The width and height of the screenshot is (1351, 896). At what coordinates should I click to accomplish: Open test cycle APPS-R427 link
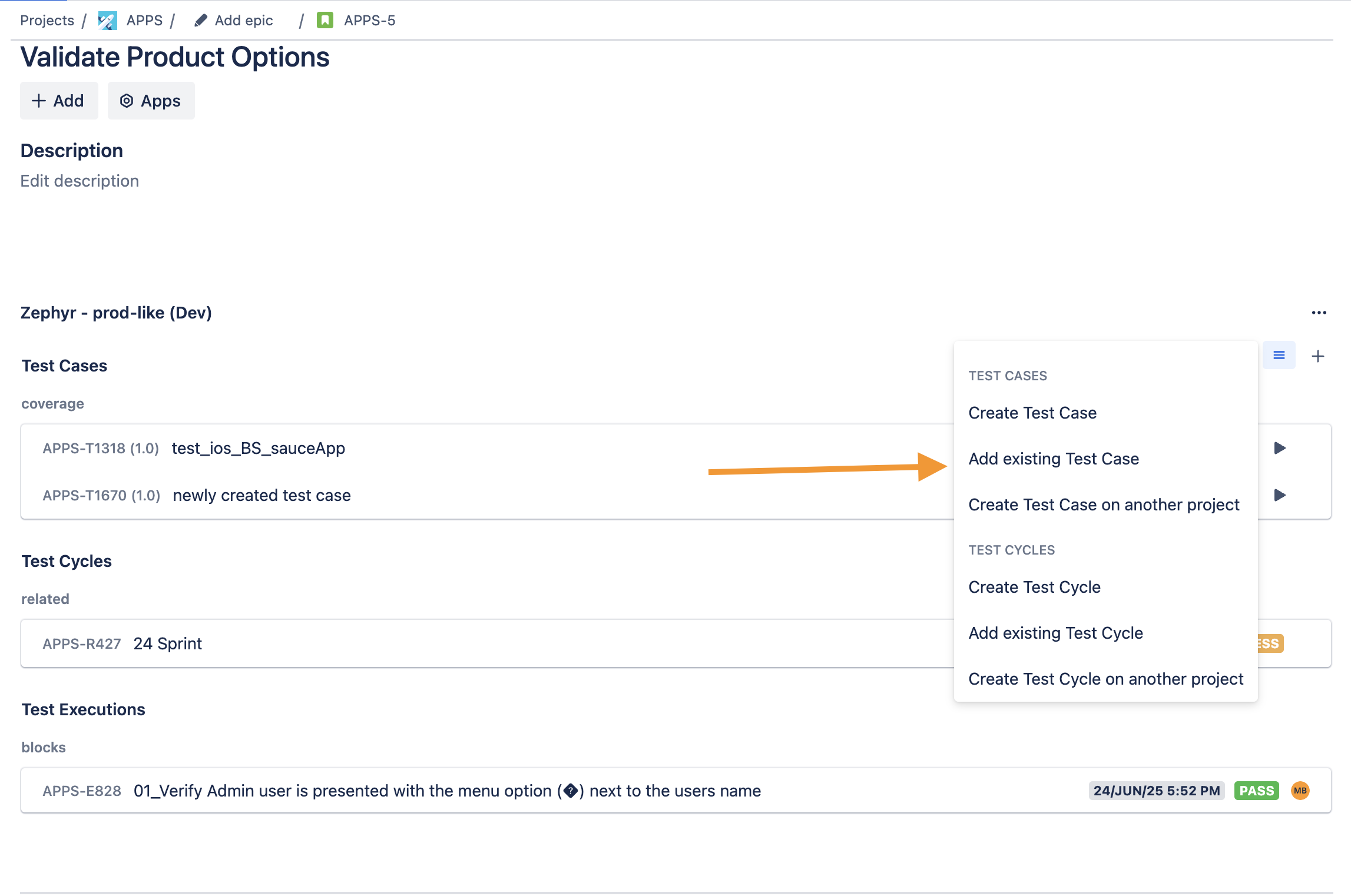pyautogui.click(x=82, y=643)
